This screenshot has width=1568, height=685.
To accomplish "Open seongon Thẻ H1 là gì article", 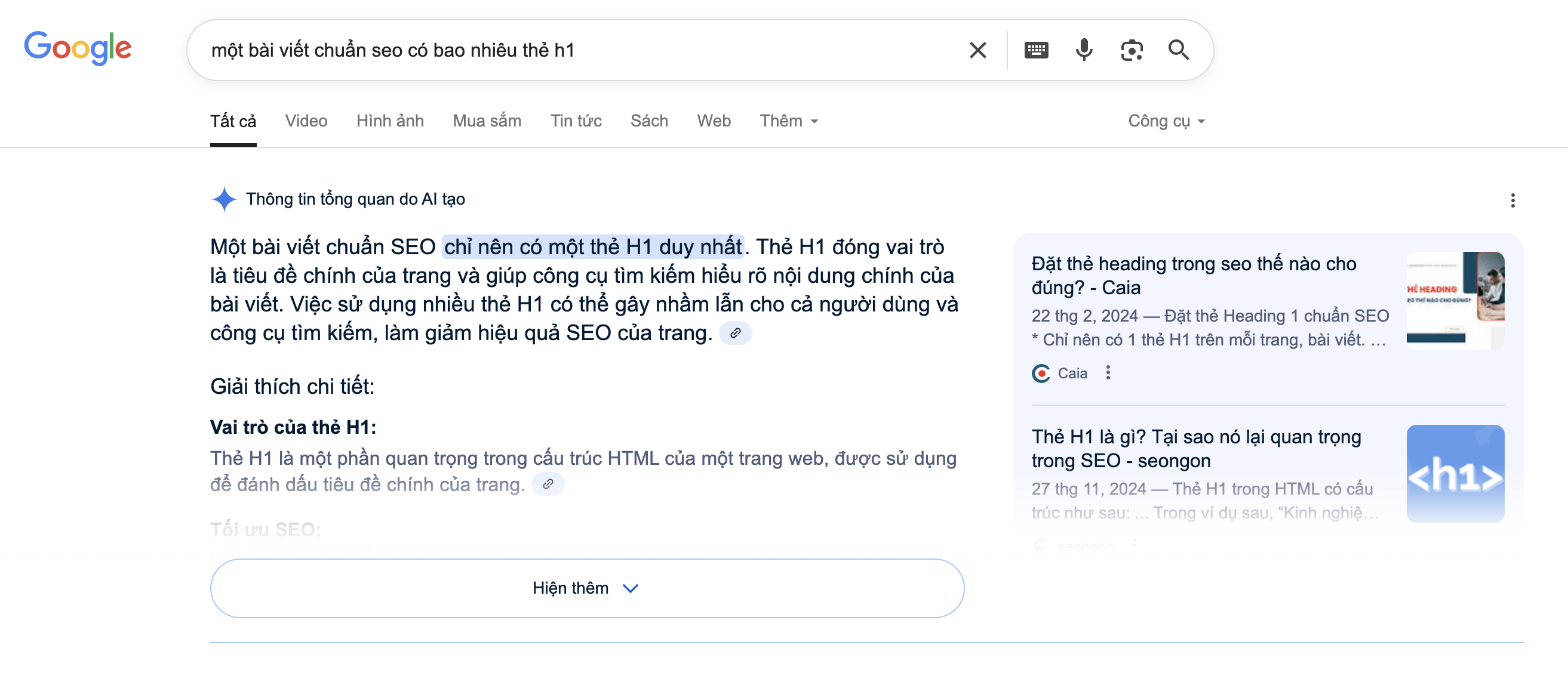I will click(x=1196, y=449).
